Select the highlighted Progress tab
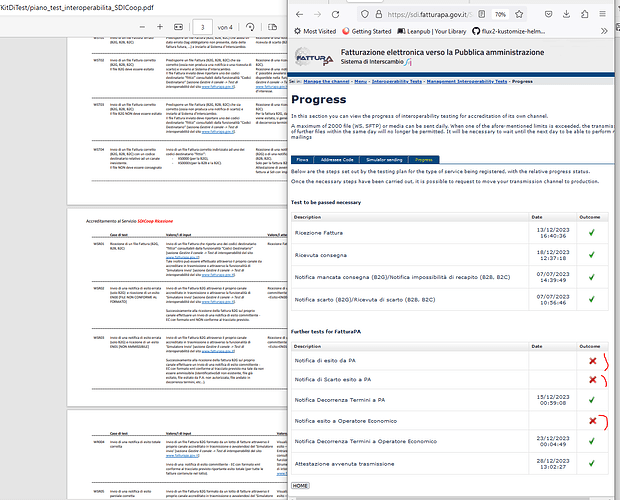 (x=424, y=160)
